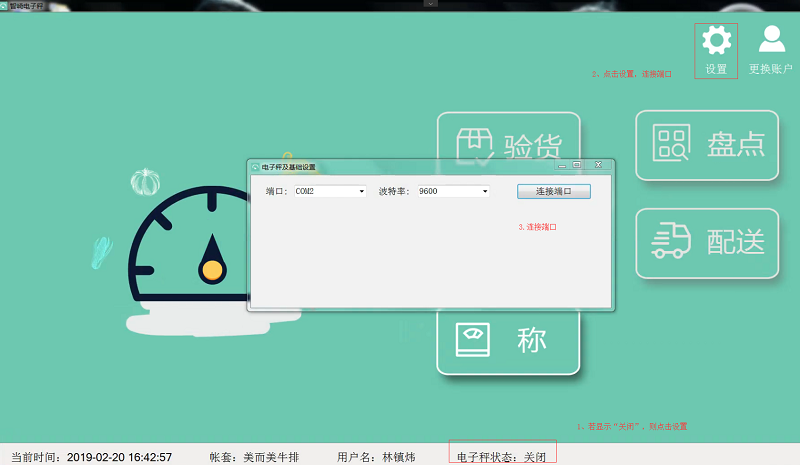
Task: Open 设置 via the gear icon
Action: click(x=716, y=42)
